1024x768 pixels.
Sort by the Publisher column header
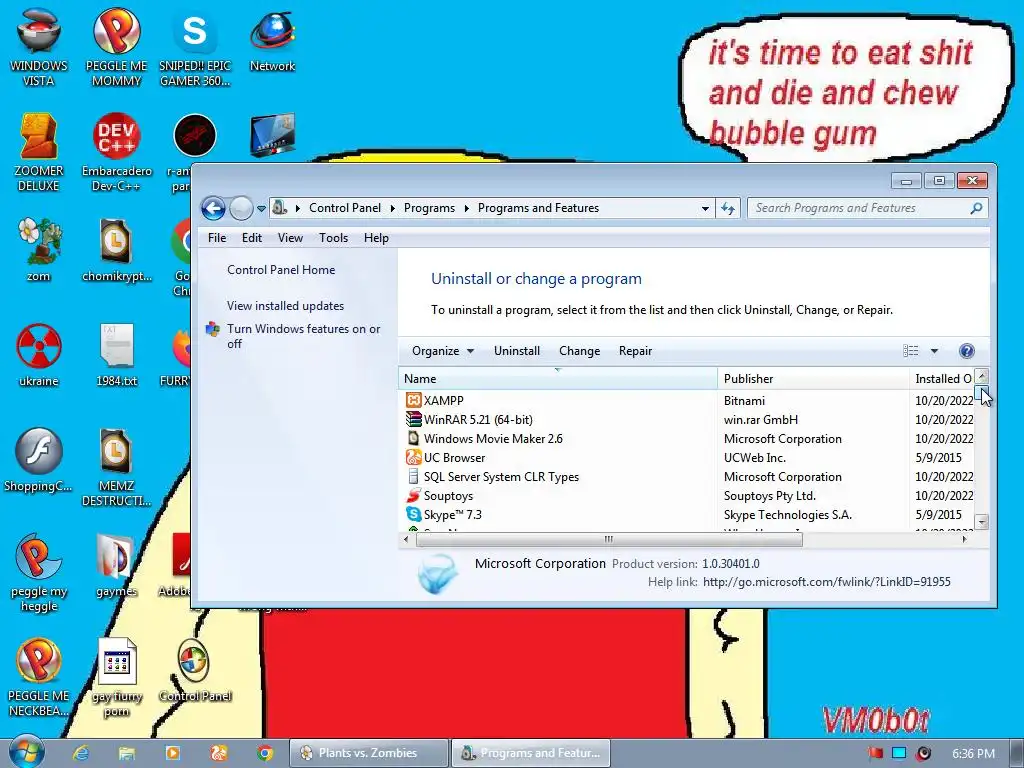click(x=813, y=378)
